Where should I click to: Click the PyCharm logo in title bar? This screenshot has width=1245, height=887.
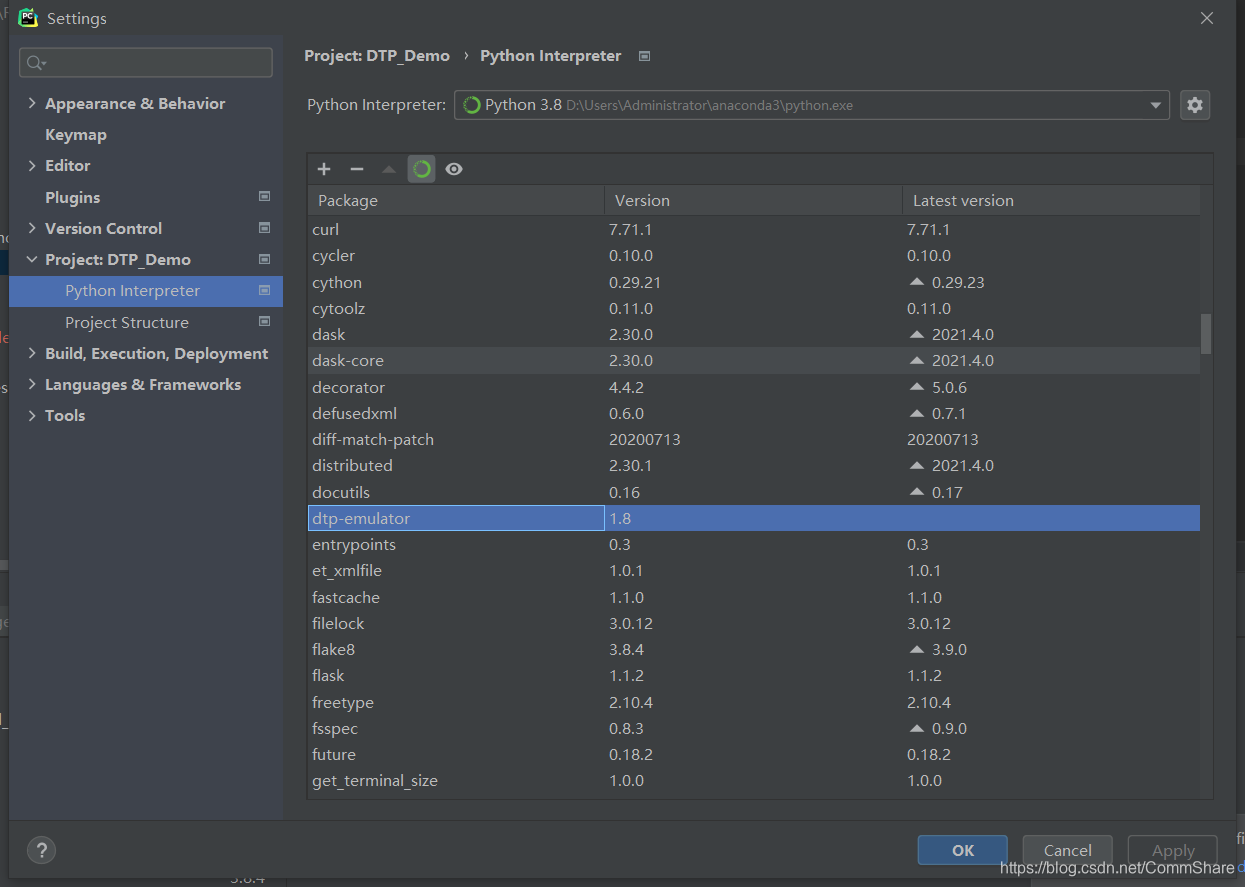coord(28,17)
